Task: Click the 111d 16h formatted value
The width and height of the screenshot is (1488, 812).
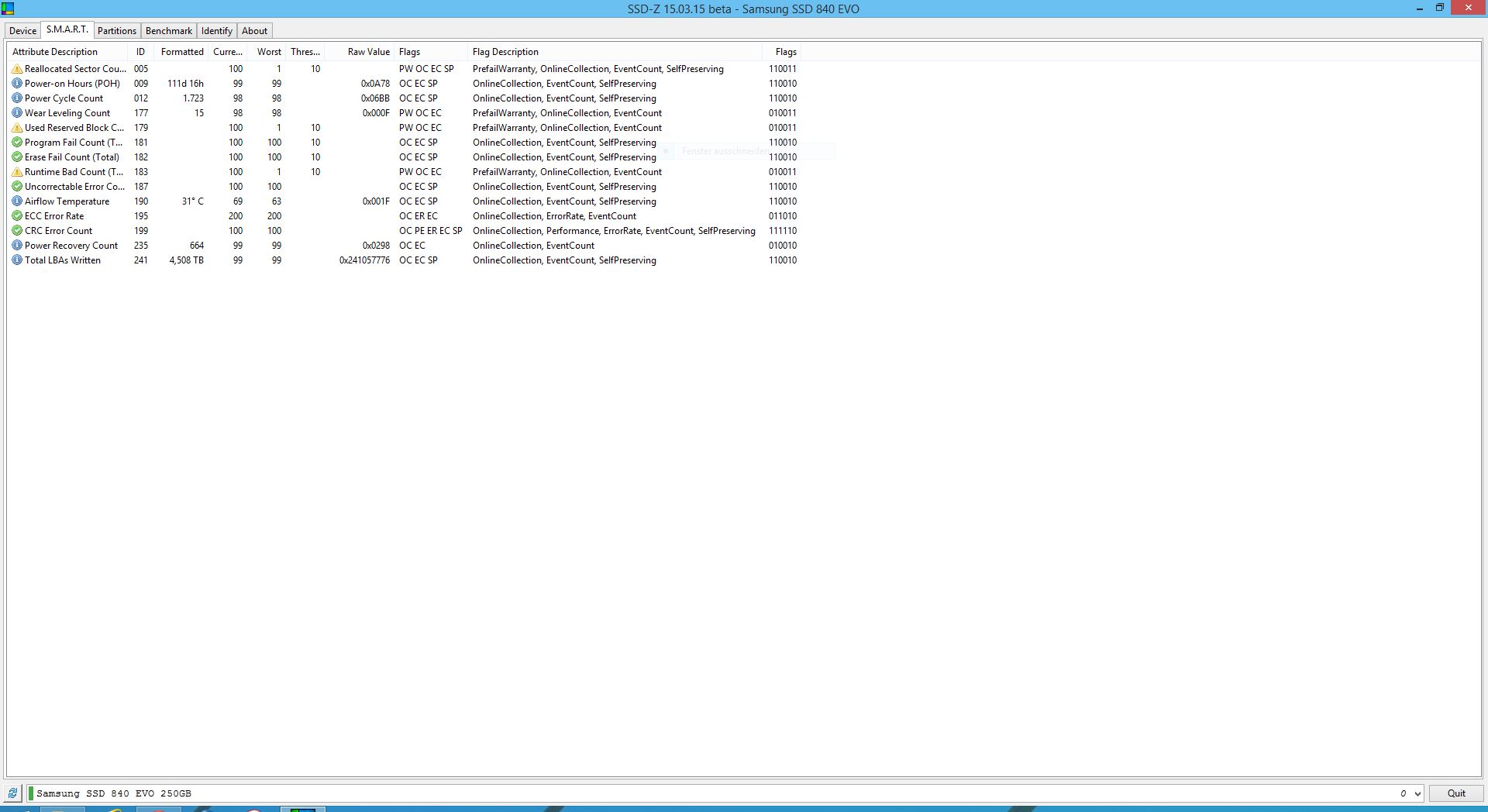Action: [185, 84]
